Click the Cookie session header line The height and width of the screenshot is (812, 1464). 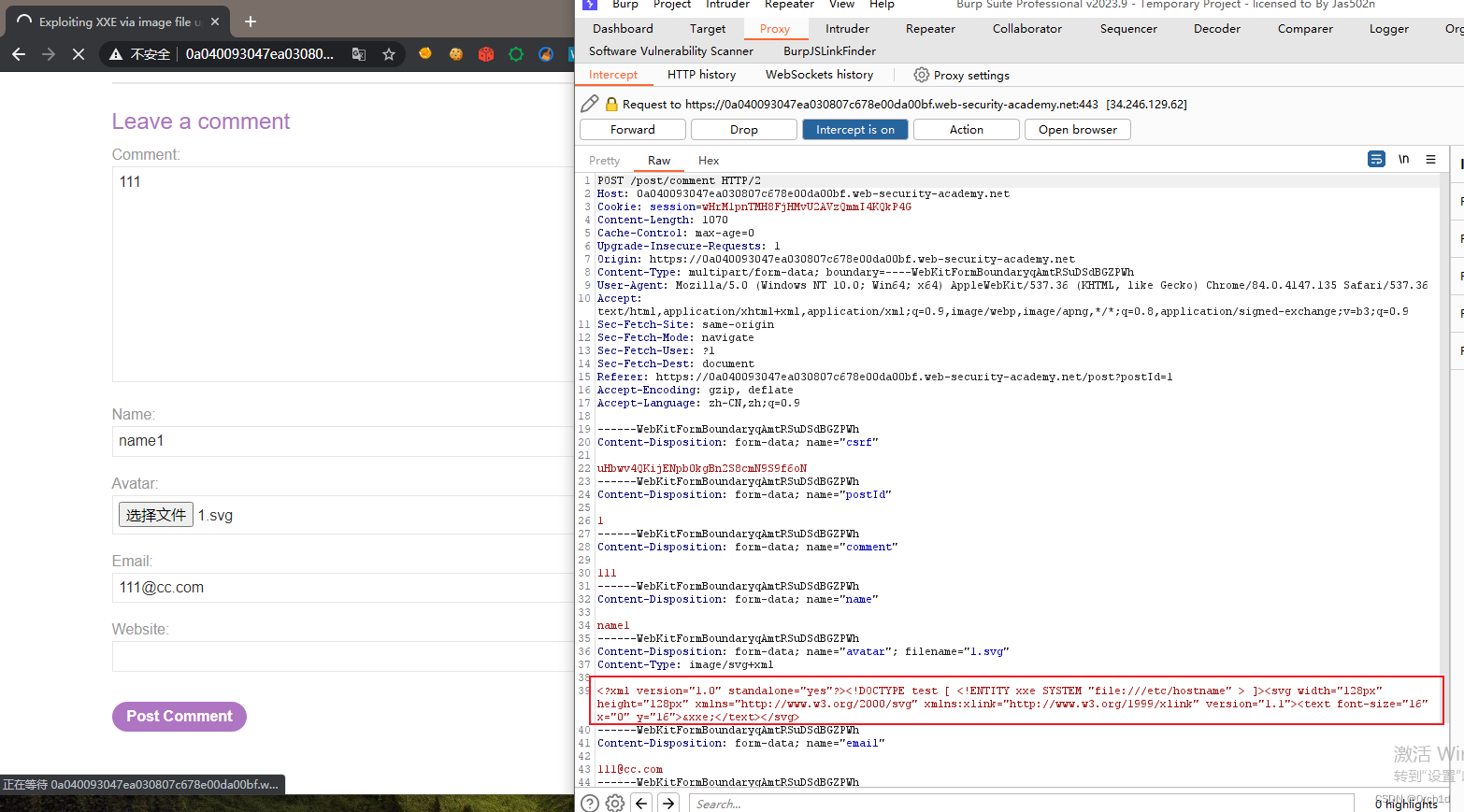[x=754, y=207]
